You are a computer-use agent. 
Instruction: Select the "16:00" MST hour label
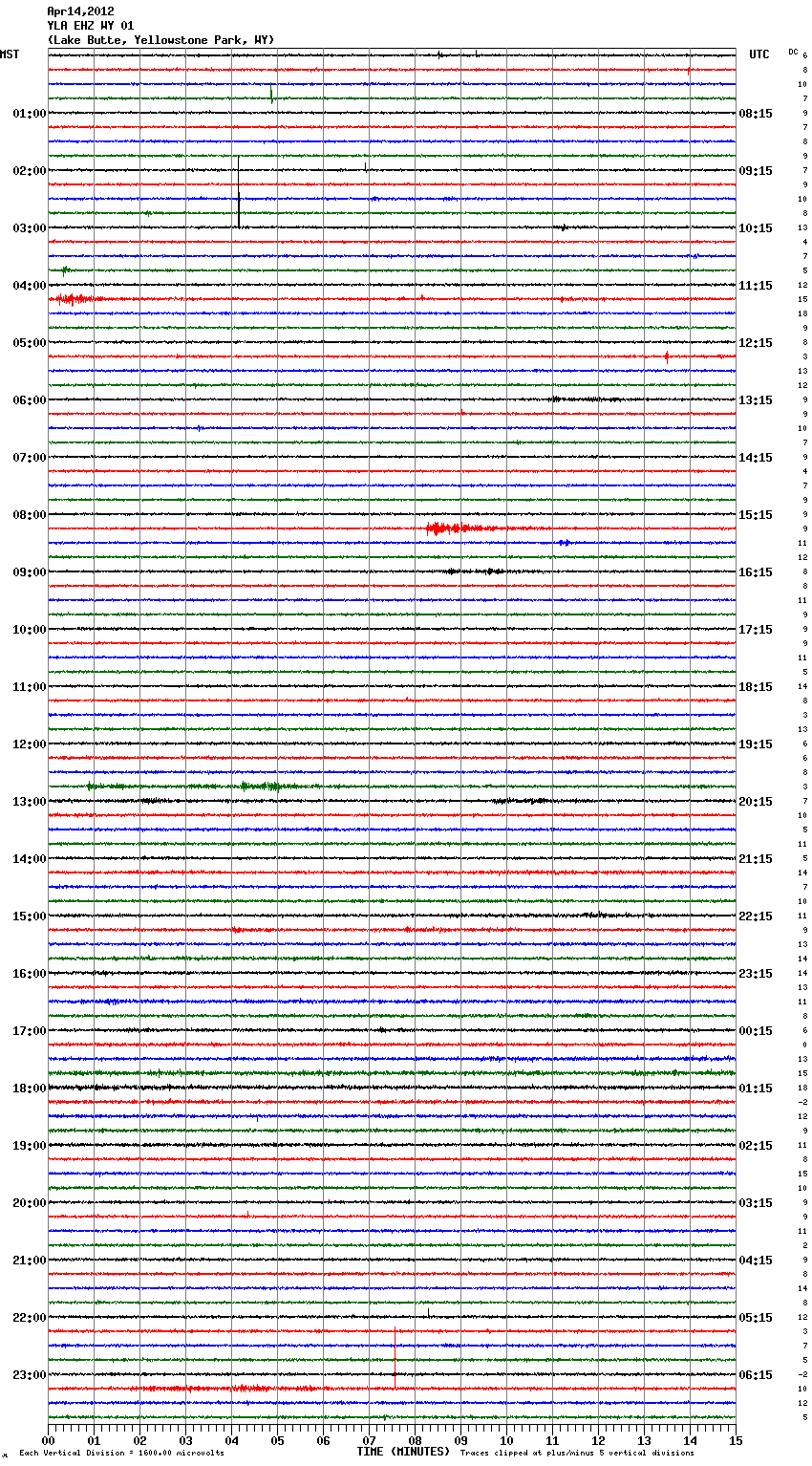pyautogui.click(x=30, y=974)
